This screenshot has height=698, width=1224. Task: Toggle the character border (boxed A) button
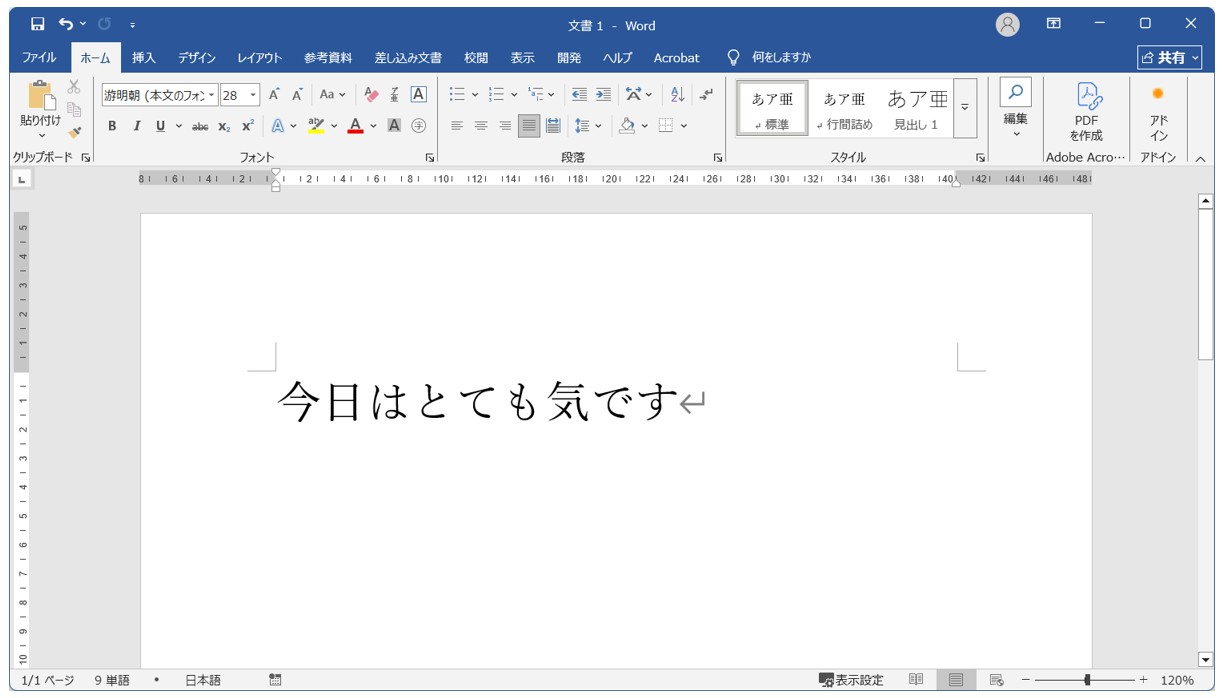coord(419,95)
